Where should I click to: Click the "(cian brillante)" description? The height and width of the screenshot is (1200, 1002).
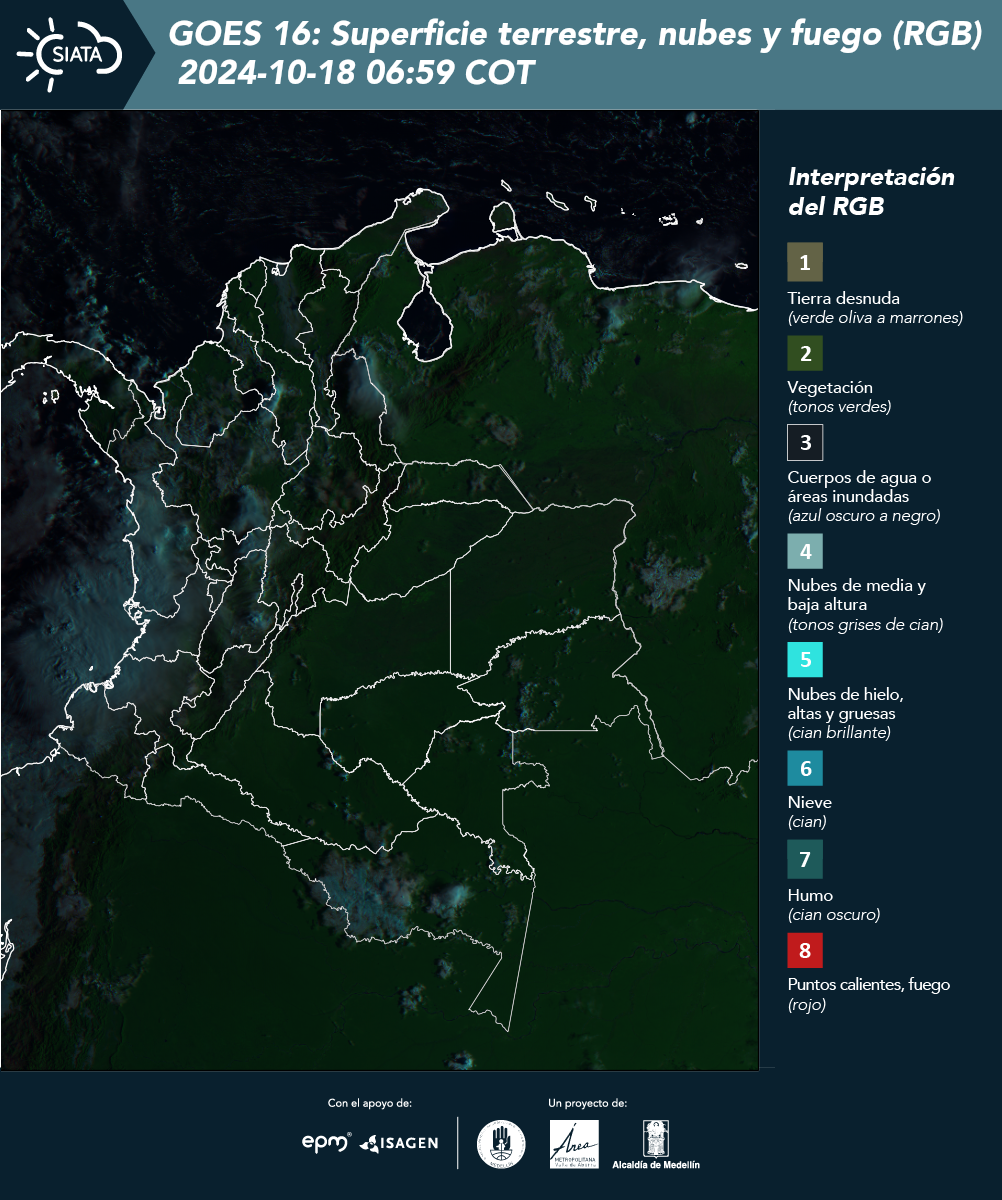click(839, 732)
